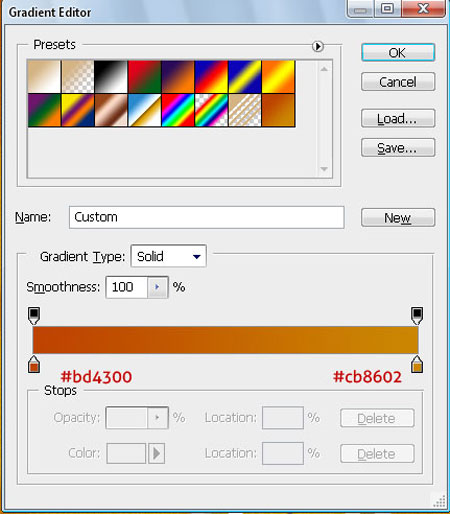The width and height of the screenshot is (450, 514).
Task: Select the last orange-brown custom gradient preset
Action: click(x=278, y=110)
